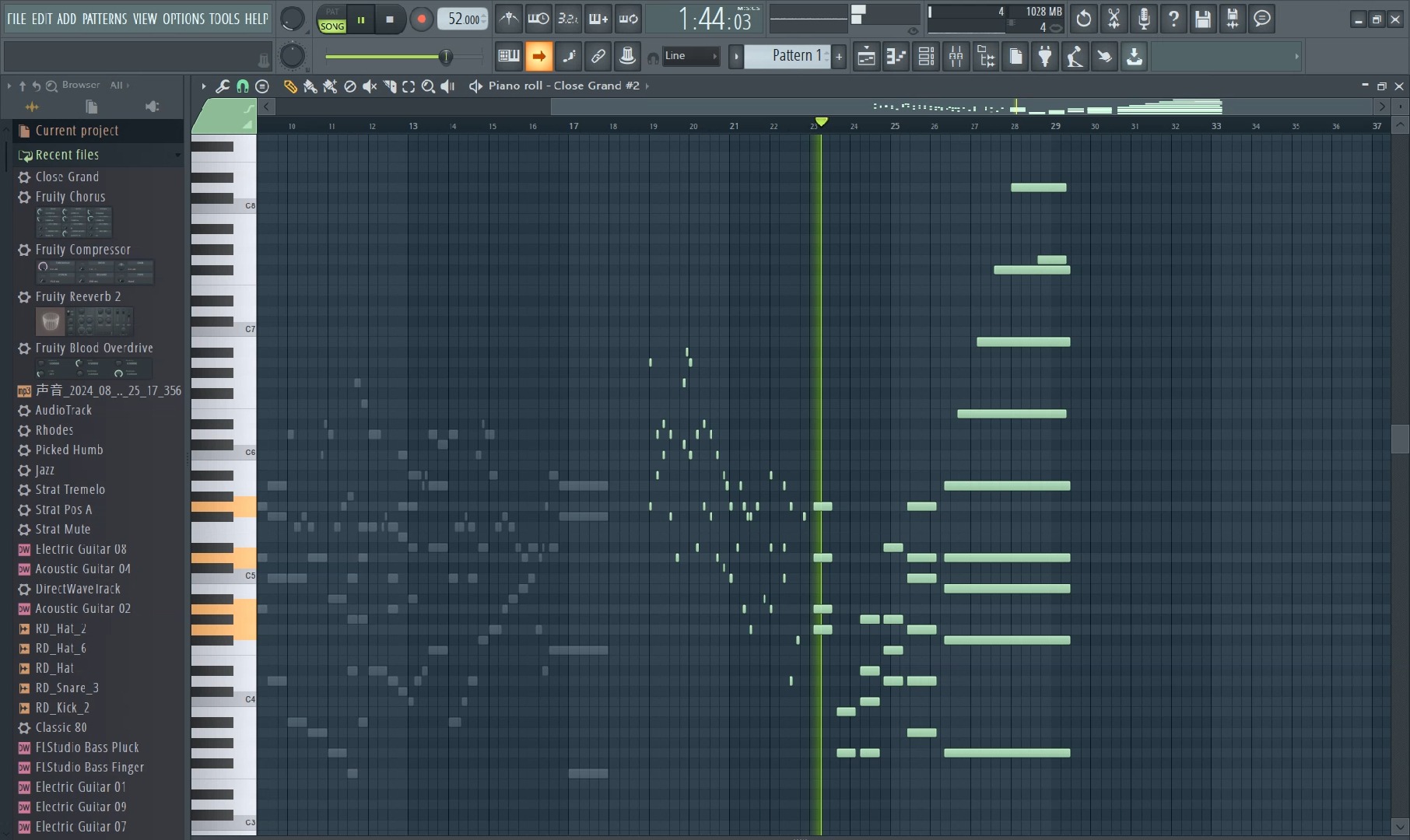Viewport: 1410px width, 840px height.
Task: Open the audio editor scissors icon
Action: point(1114,19)
